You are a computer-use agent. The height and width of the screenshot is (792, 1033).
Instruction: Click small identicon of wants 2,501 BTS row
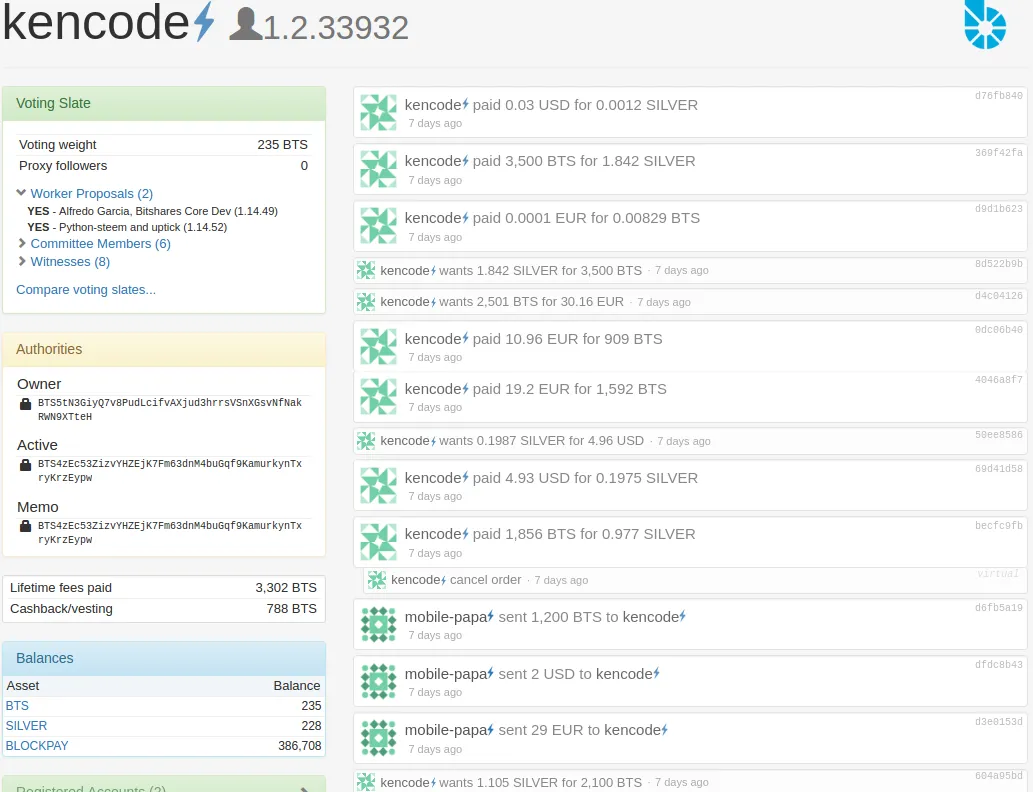click(x=366, y=302)
